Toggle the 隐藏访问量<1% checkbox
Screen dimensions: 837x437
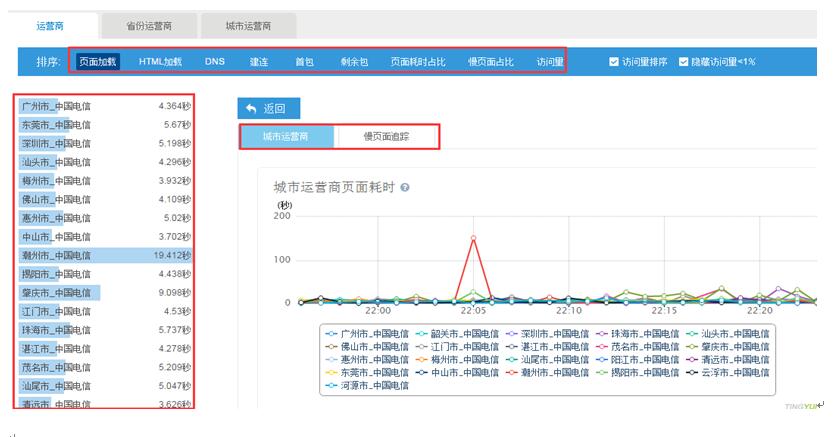[x=683, y=62]
